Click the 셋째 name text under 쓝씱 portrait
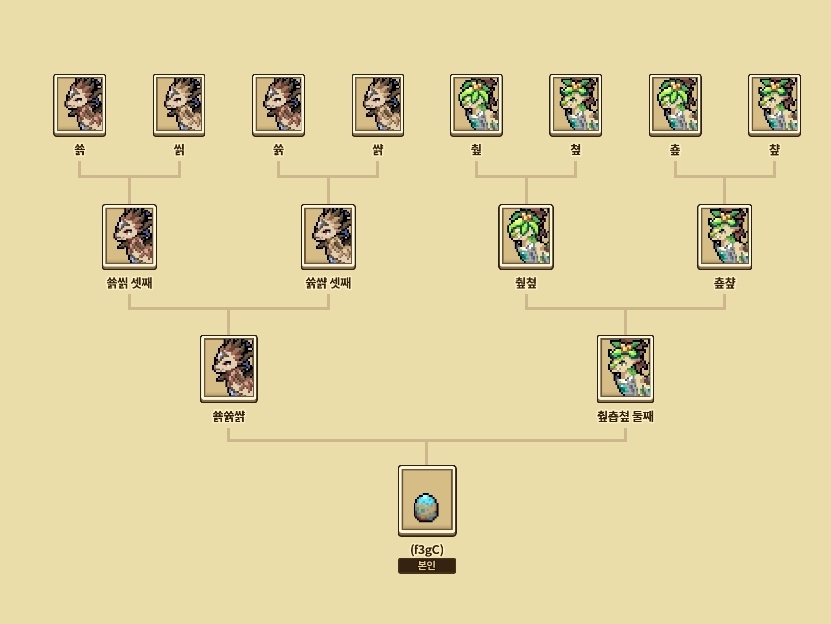The image size is (831, 624). [x=142, y=283]
